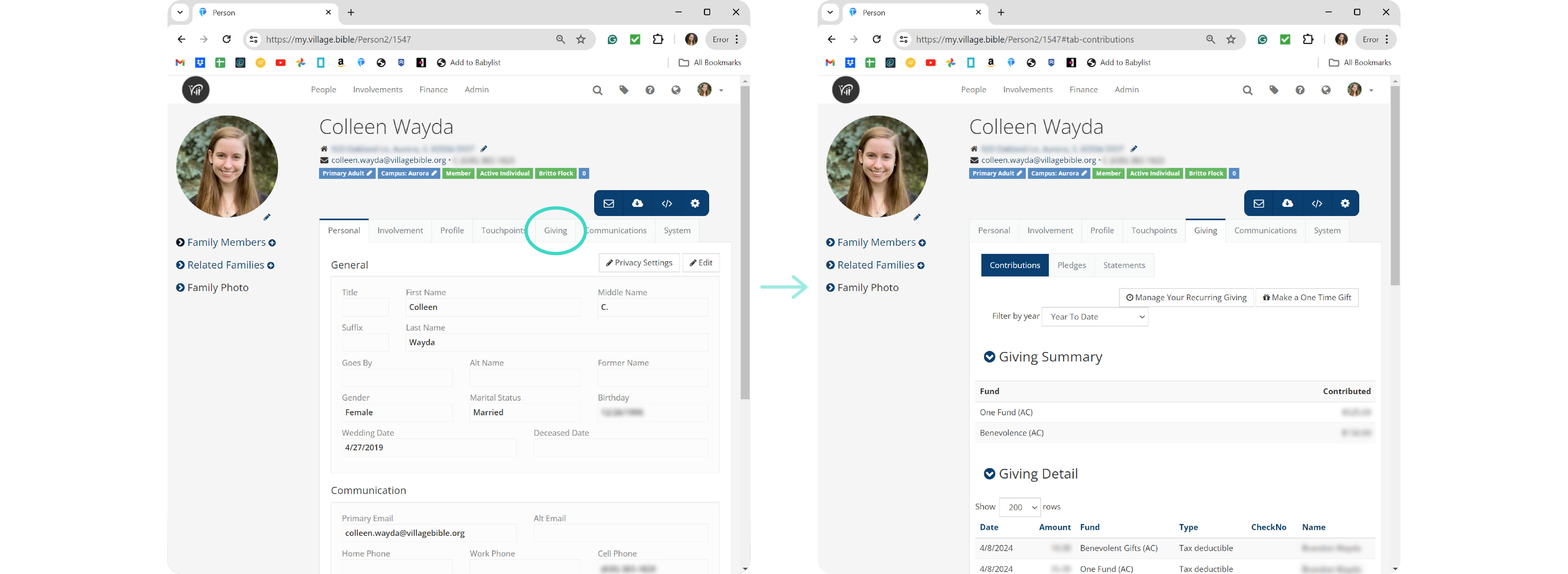
Task: Click plus icon next to Related Families, right window
Action: [921, 266]
